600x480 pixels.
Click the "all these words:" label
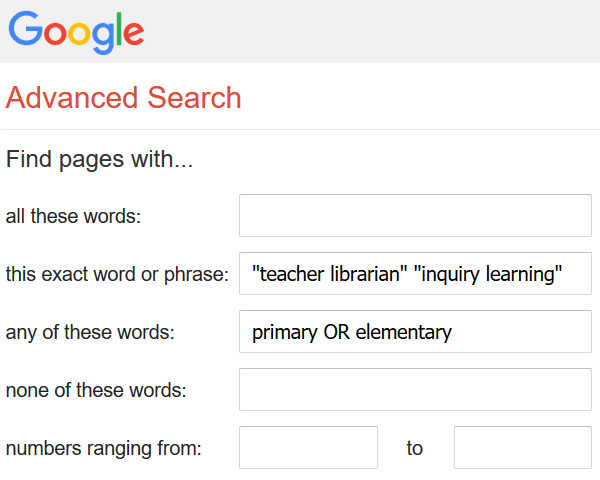click(73, 217)
